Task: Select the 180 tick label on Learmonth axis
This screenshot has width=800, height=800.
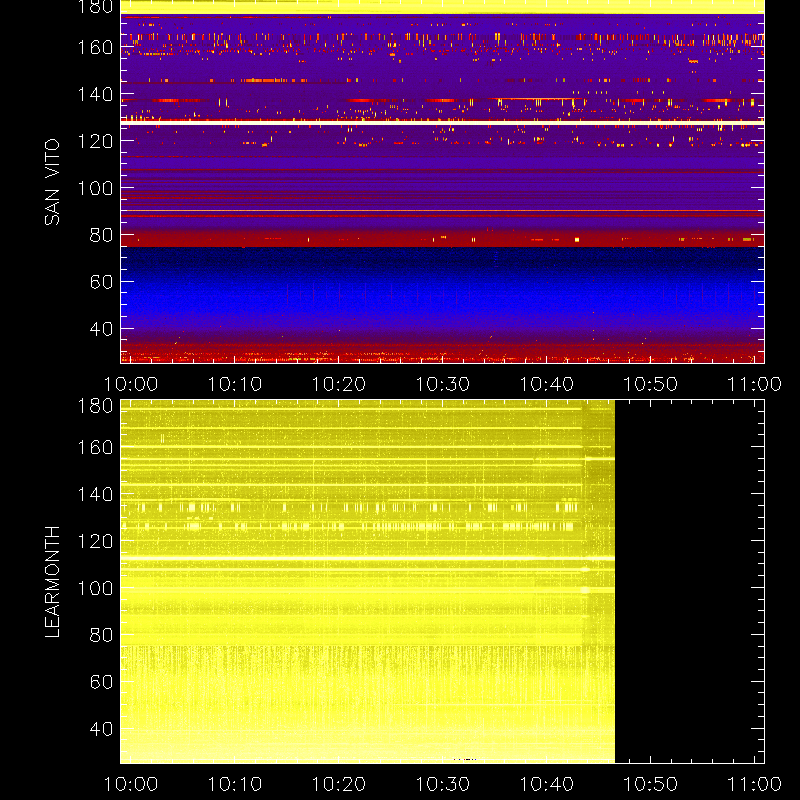Action: 95,406
